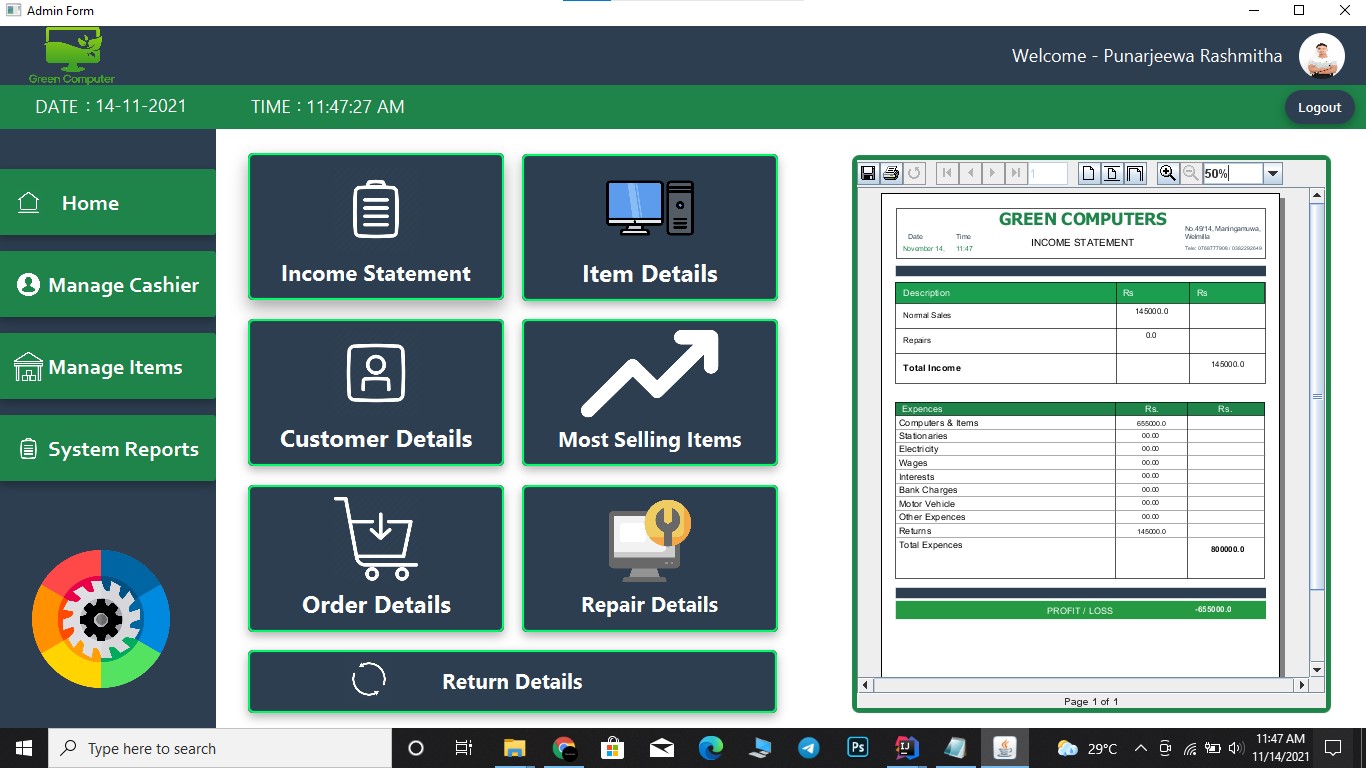Click the Zoom In magnifier icon

click(x=1167, y=172)
